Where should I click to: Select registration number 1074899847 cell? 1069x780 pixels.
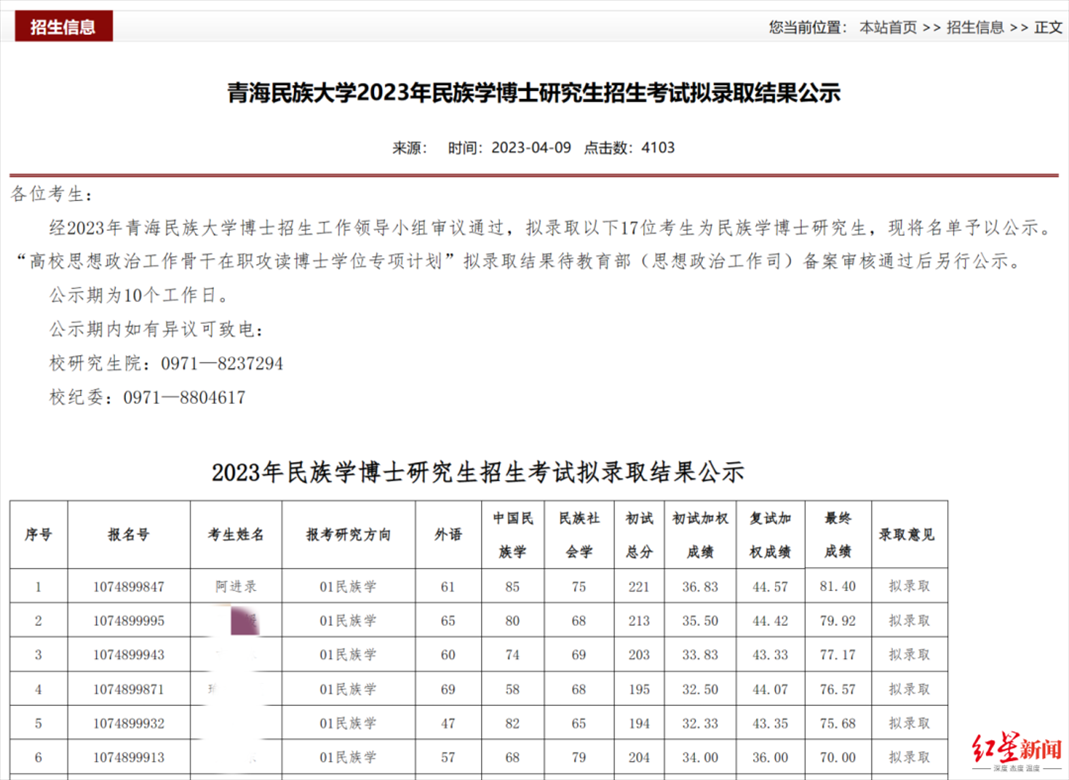coord(128,587)
